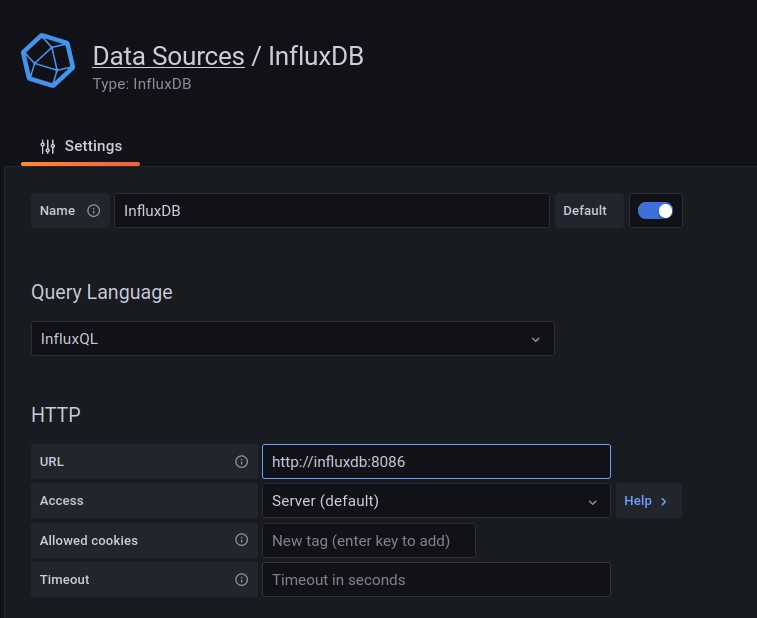Click the Name field containing InfluxDB

[x=331, y=211]
